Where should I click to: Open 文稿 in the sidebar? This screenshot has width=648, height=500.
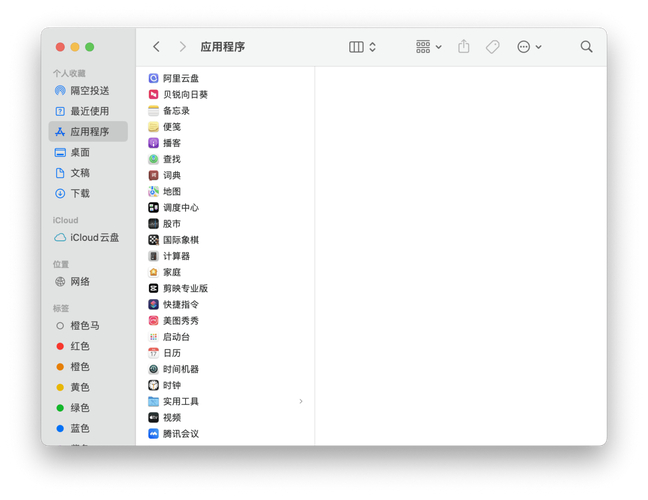pyautogui.click(x=88, y=173)
